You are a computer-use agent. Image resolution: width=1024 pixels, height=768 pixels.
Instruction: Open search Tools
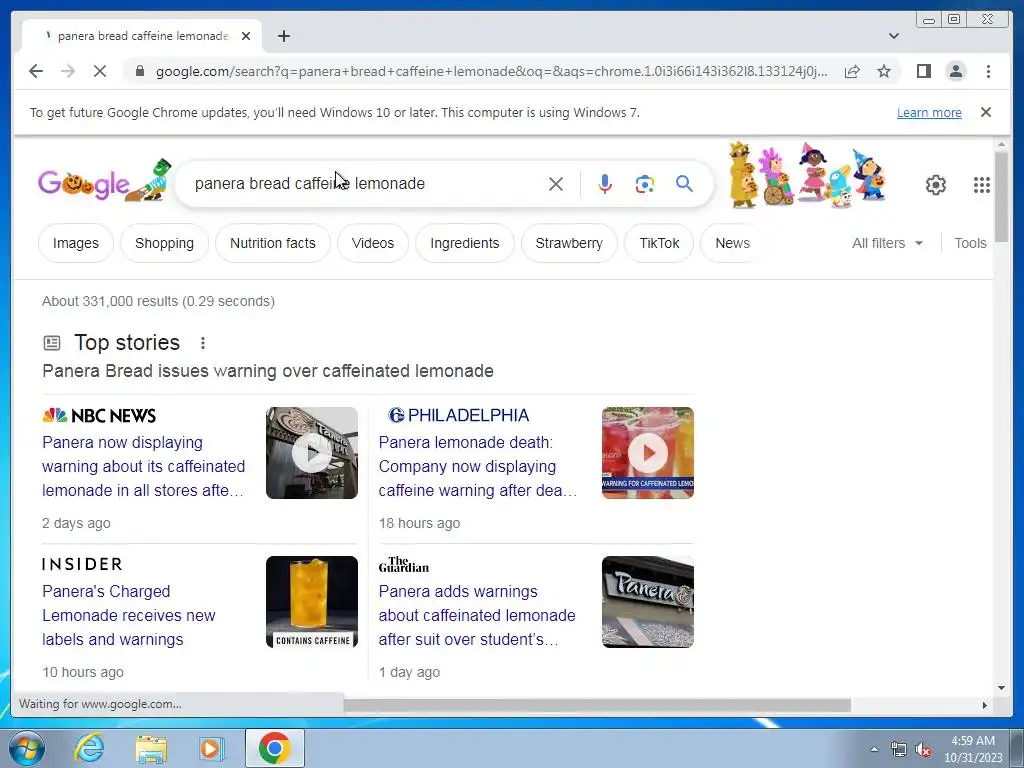pyautogui.click(x=970, y=243)
